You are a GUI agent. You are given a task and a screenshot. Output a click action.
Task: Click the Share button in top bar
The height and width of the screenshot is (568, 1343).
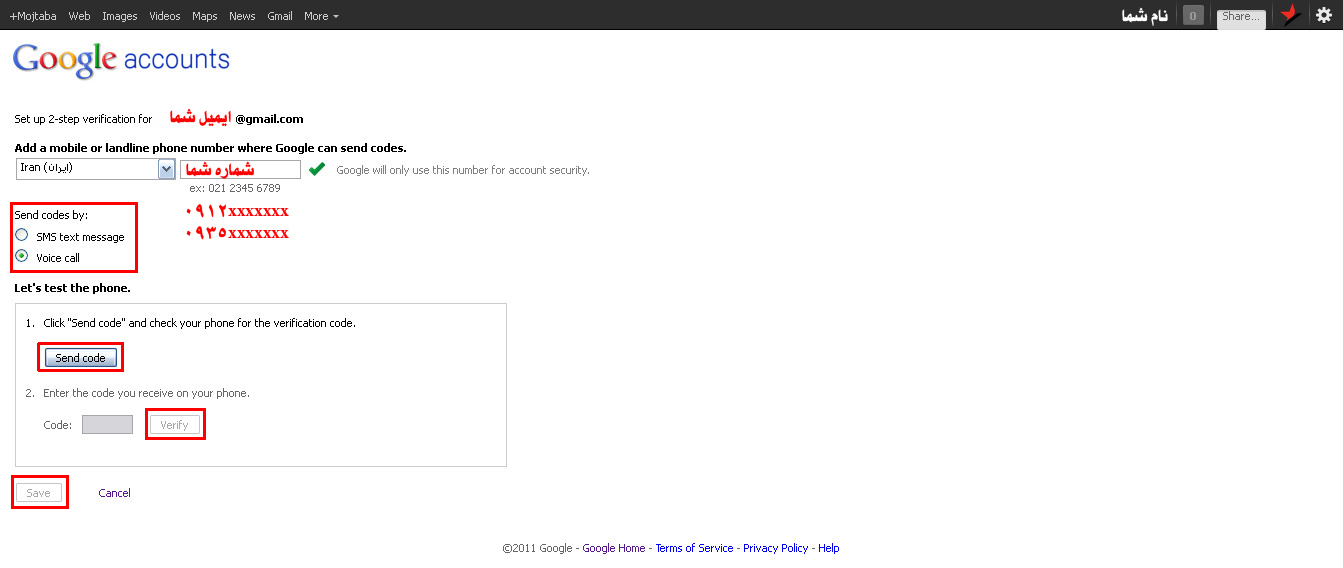click(1241, 17)
